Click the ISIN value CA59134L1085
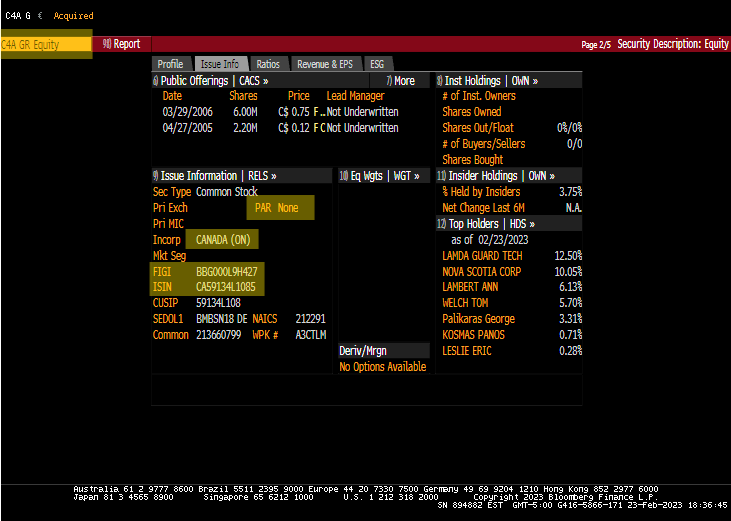The height and width of the screenshot is (521, 731). pyautogui.click(x=226, y=287)
